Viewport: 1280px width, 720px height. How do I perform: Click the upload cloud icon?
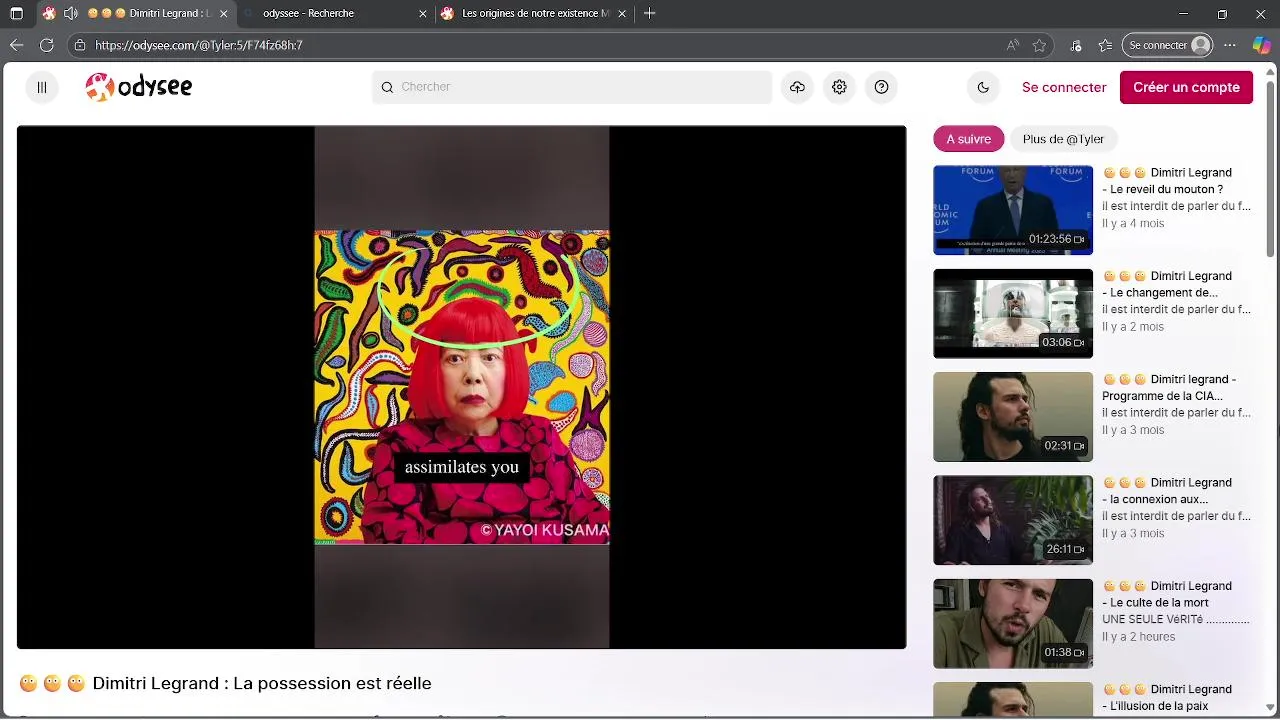797,87
